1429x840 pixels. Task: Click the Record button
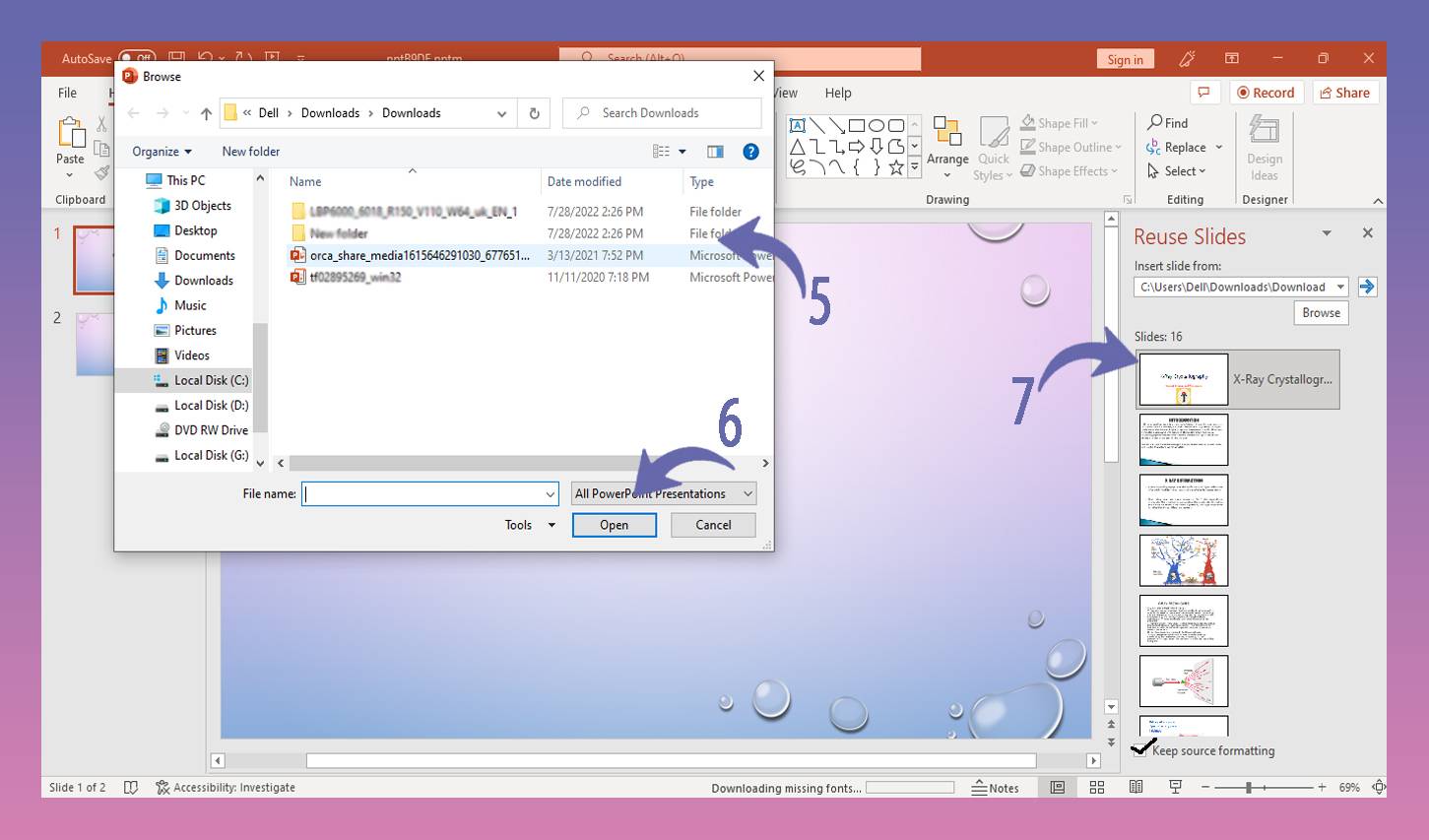(x=1266, y=93)
